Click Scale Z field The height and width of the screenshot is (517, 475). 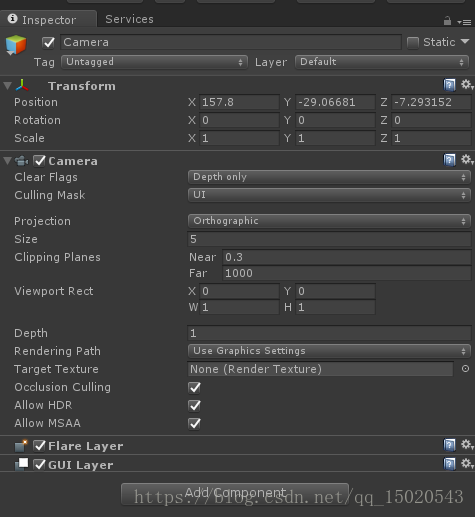pyautogui.click(x=431, y=138)
